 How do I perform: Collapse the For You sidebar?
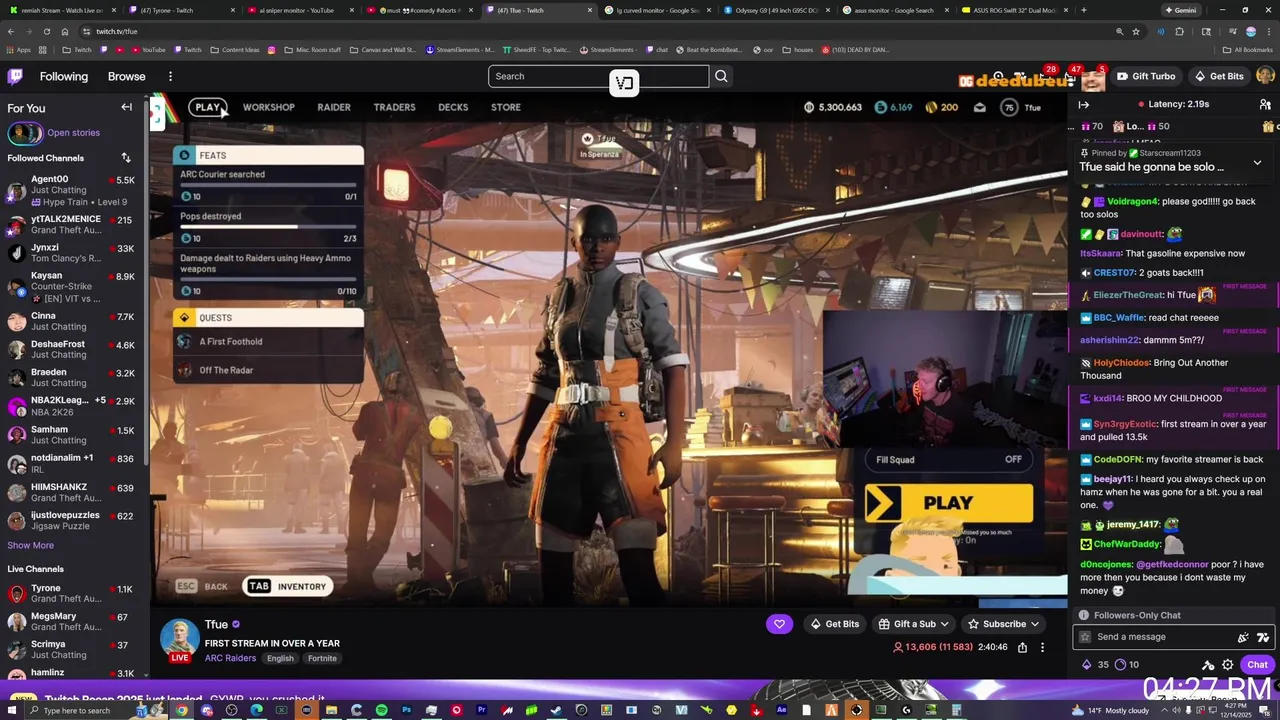[127, 107]
